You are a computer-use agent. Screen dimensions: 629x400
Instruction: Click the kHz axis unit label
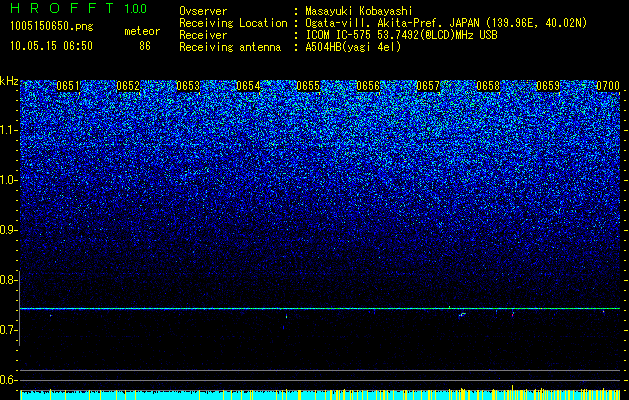9,81
